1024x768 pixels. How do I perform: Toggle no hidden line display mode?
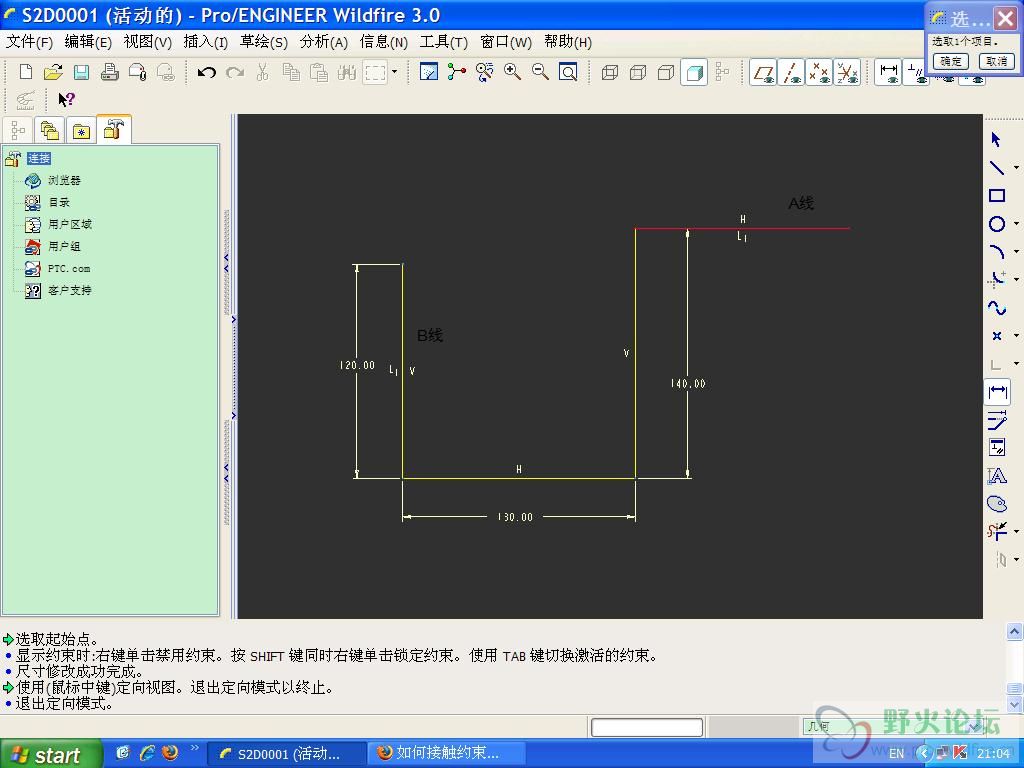(665, 72)
